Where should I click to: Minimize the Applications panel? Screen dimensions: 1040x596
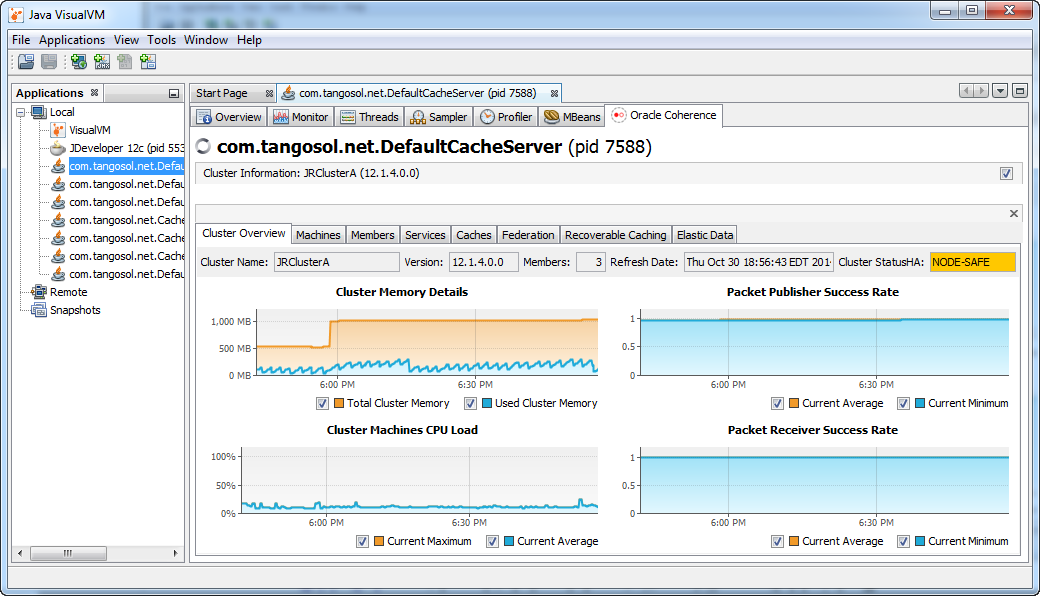click(174, 93)
